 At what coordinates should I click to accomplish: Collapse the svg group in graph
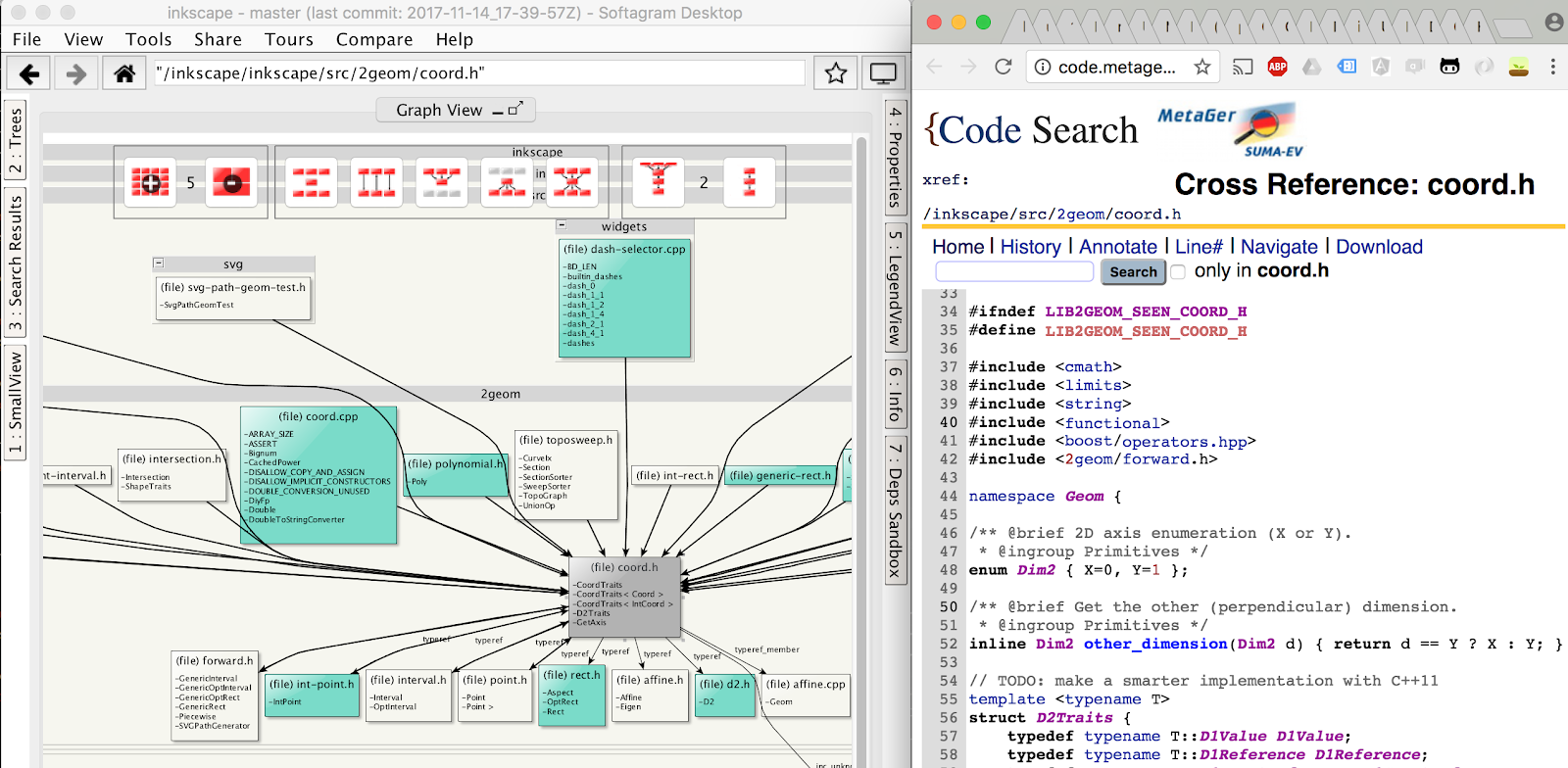(x=159, y=264)
